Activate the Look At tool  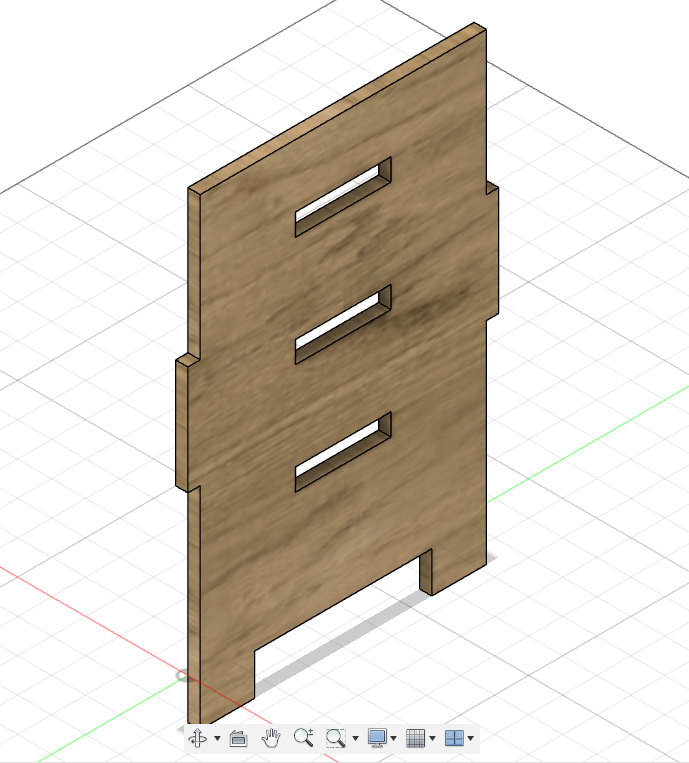(238, 738)
